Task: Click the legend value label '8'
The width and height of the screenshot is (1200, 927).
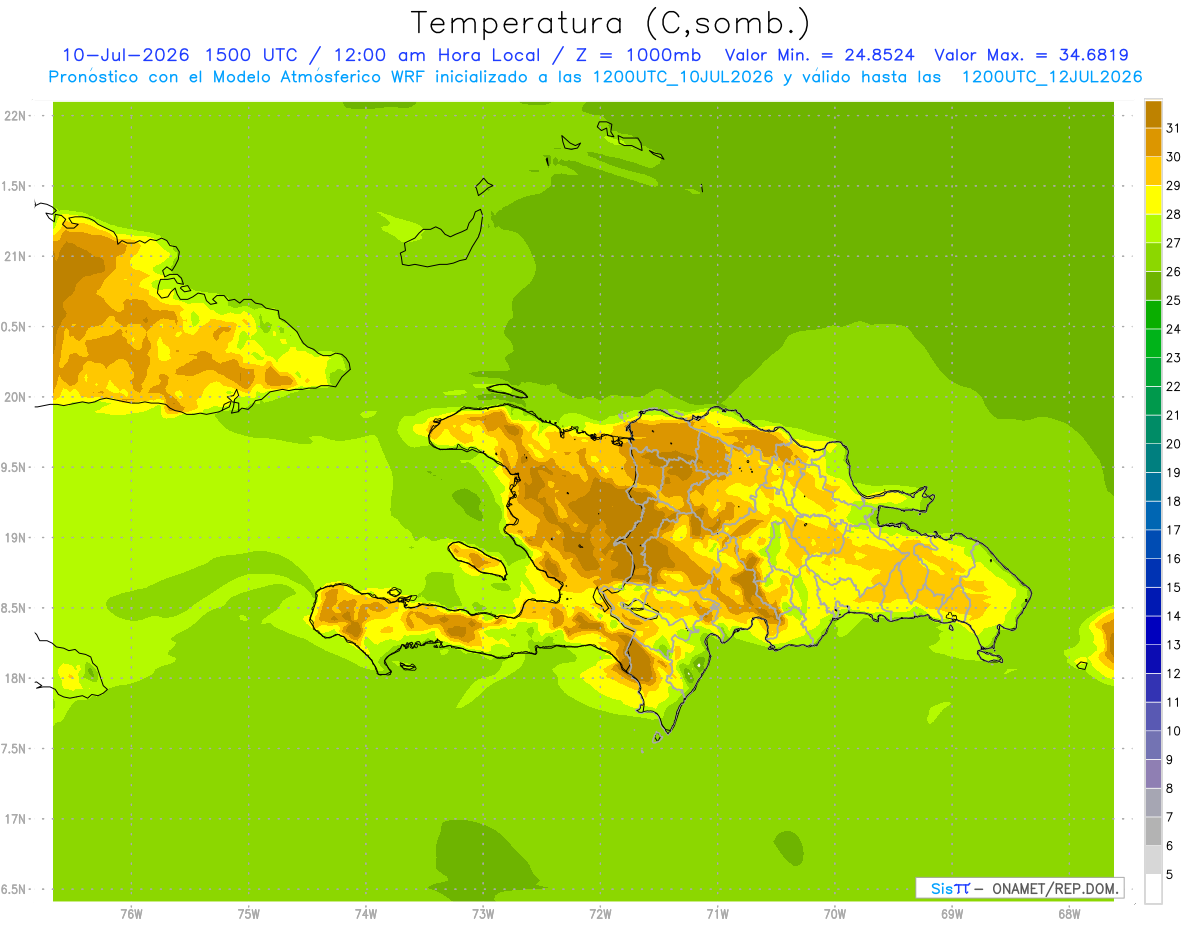Action: [1170, 788]
